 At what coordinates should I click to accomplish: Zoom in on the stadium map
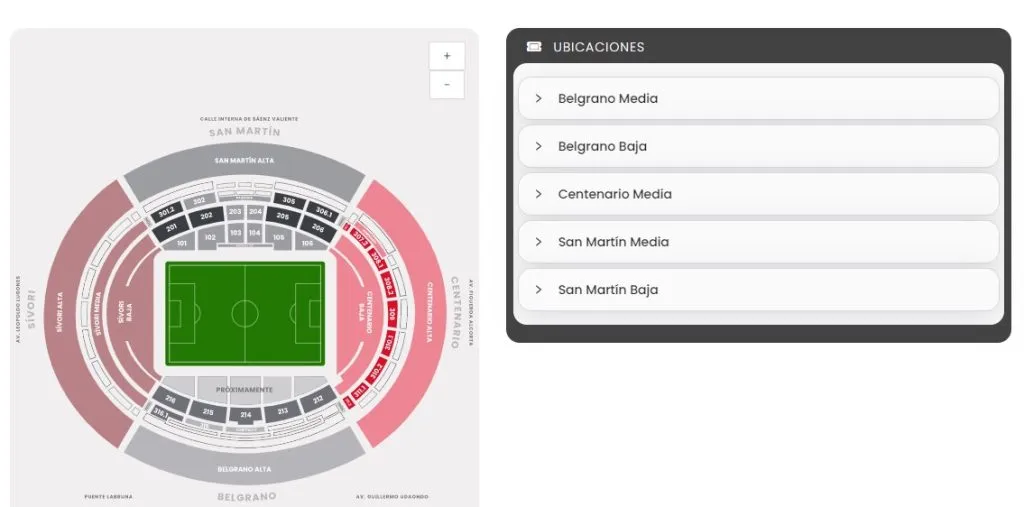tap(446, 56)
